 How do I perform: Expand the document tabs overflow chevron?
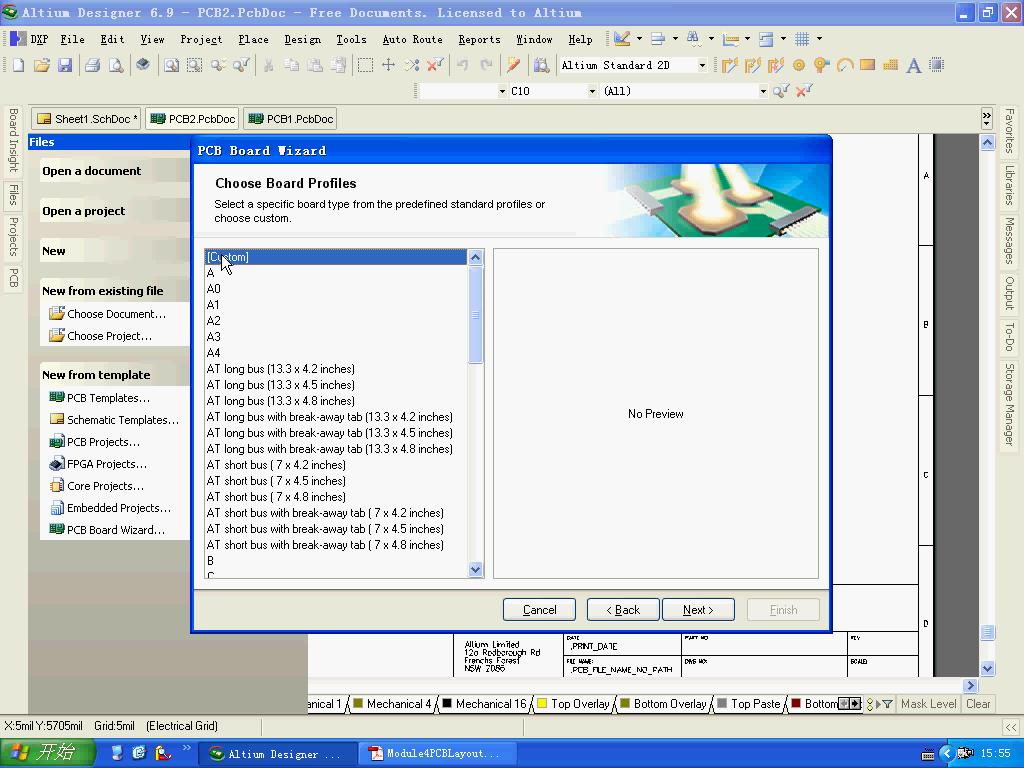coord(986,118)
